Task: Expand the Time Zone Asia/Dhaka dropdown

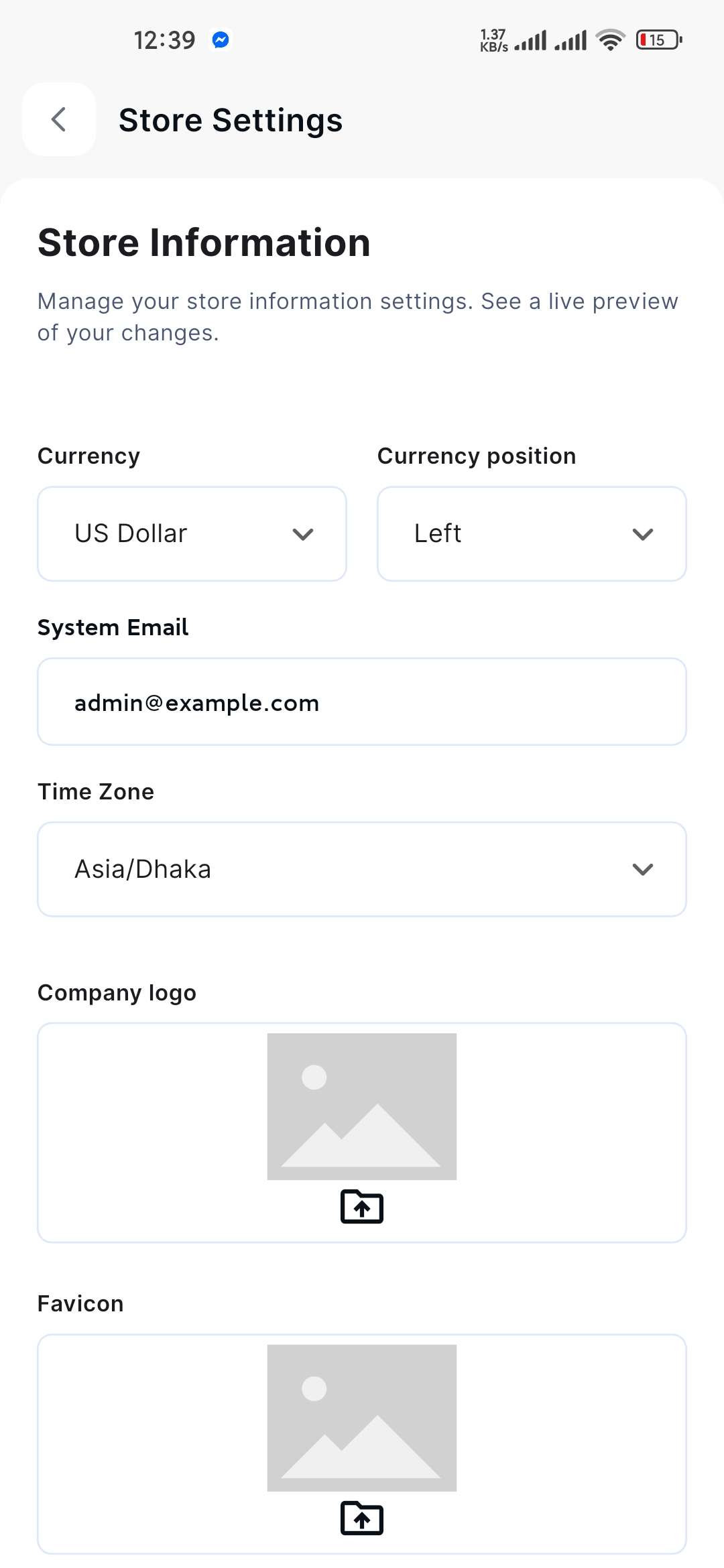Action: point(362,869)
